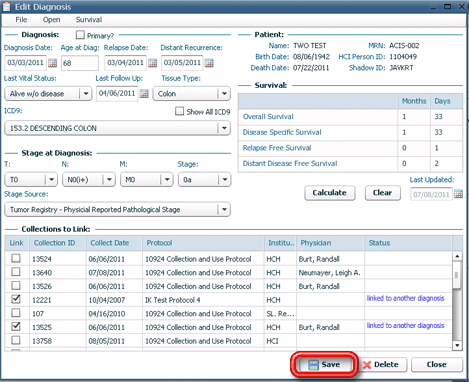This screenshot has height=382, width=469.
Task: Click the Link column header
Action: (x=17, y=243)
